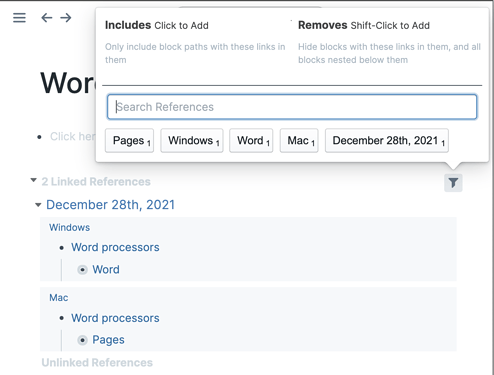This screenshot has height=375, width=494.
Task: Focus the Search References field
Action: tap(292, 107)
